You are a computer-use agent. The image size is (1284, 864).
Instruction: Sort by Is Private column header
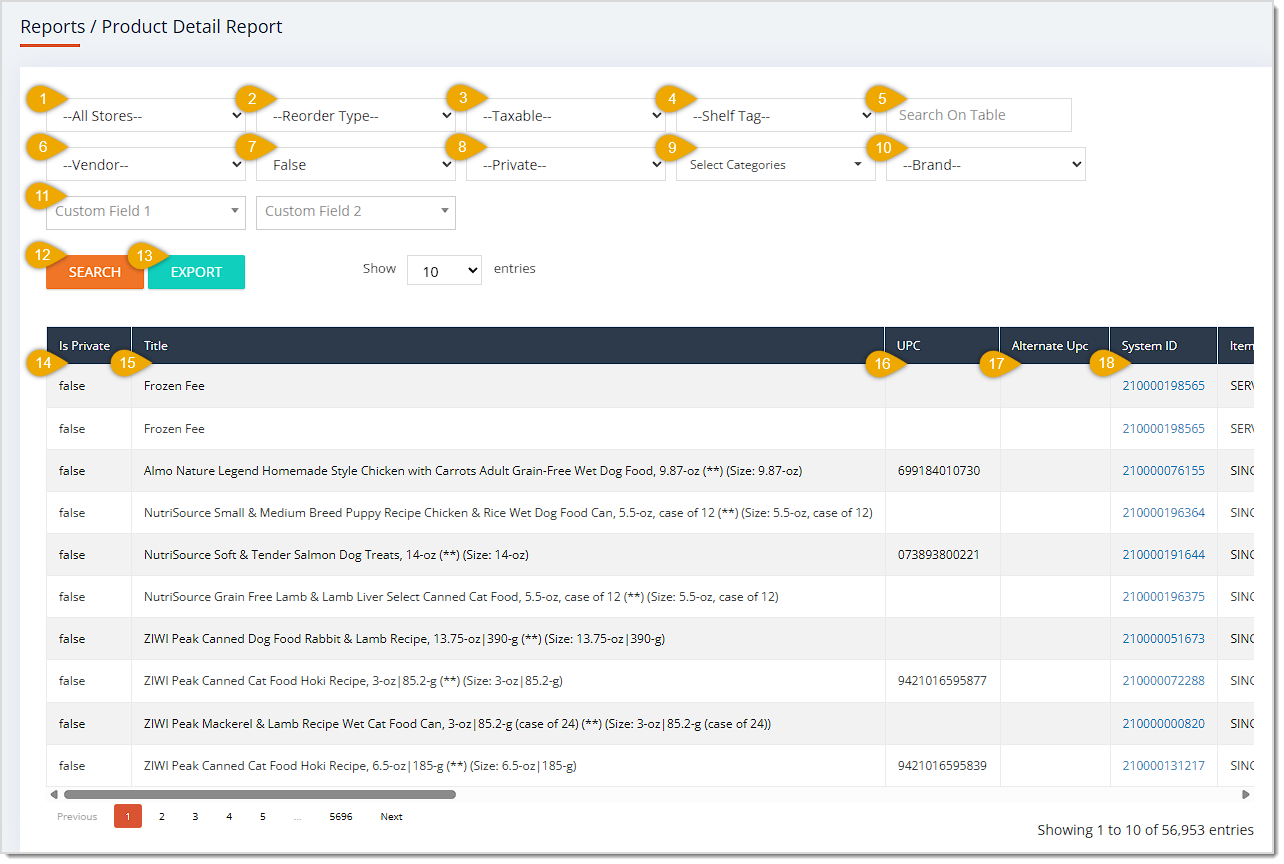pos(89,346)
